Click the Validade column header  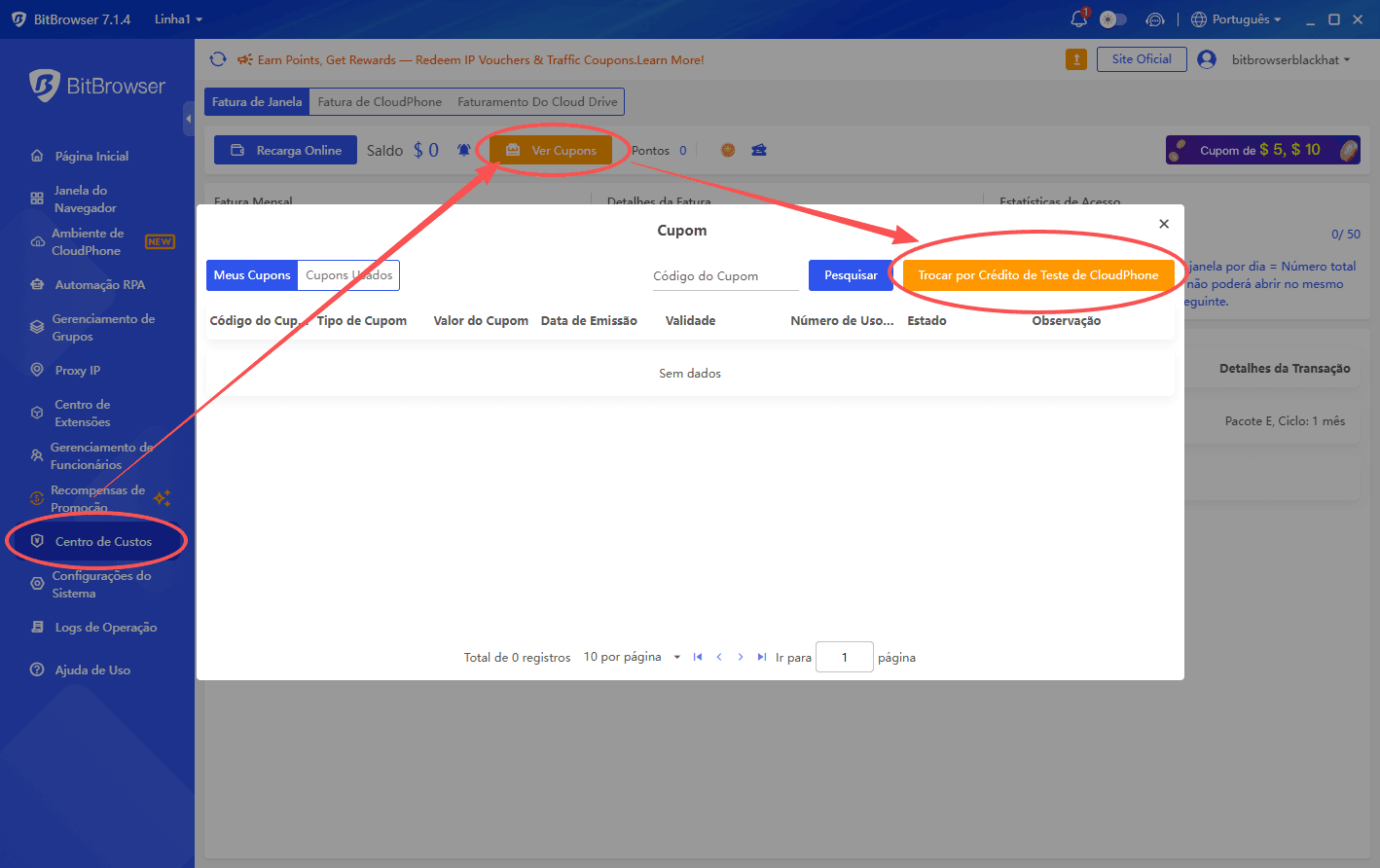690,320
